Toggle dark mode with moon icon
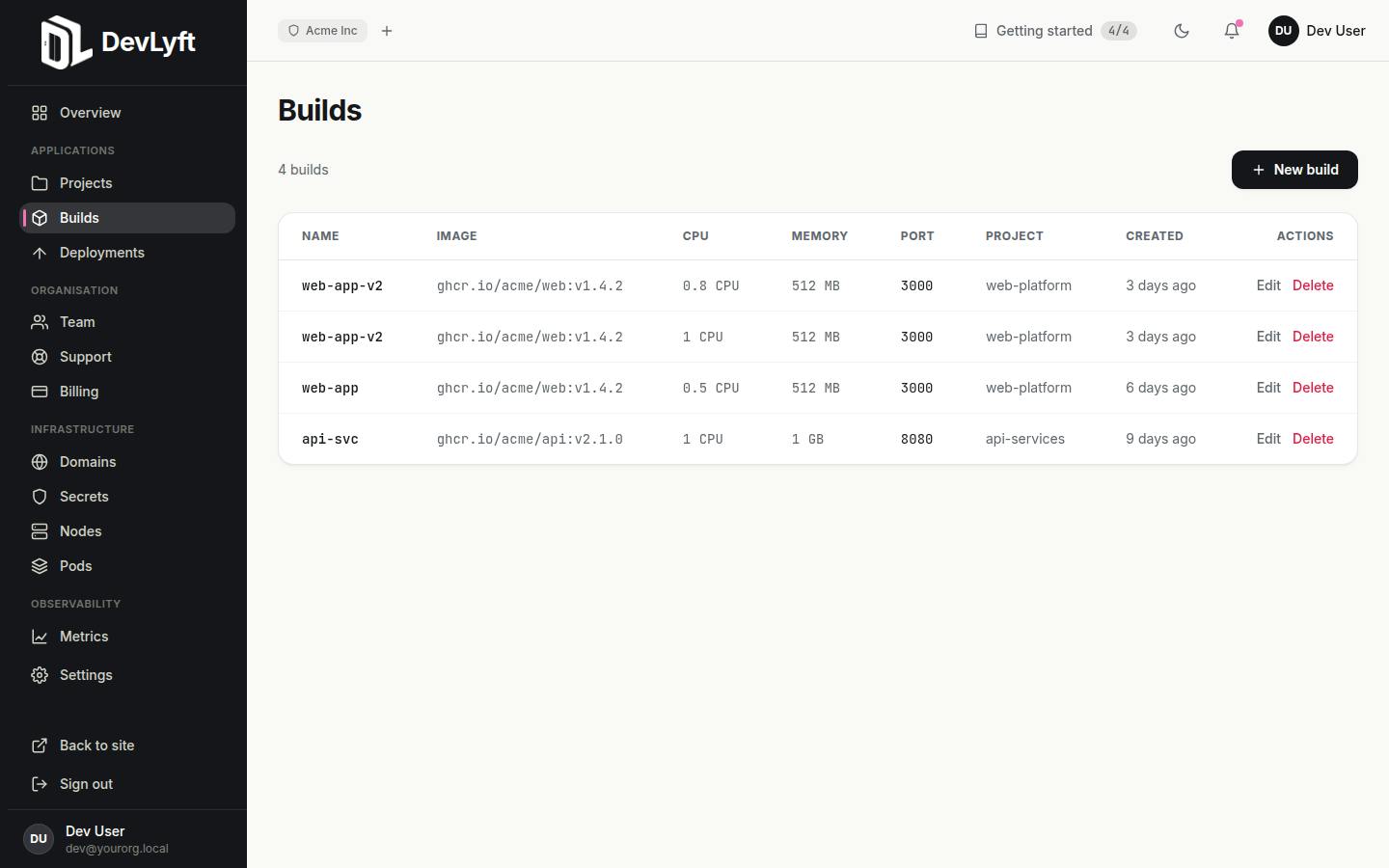1389x868 pixels. pos(1182,31)
